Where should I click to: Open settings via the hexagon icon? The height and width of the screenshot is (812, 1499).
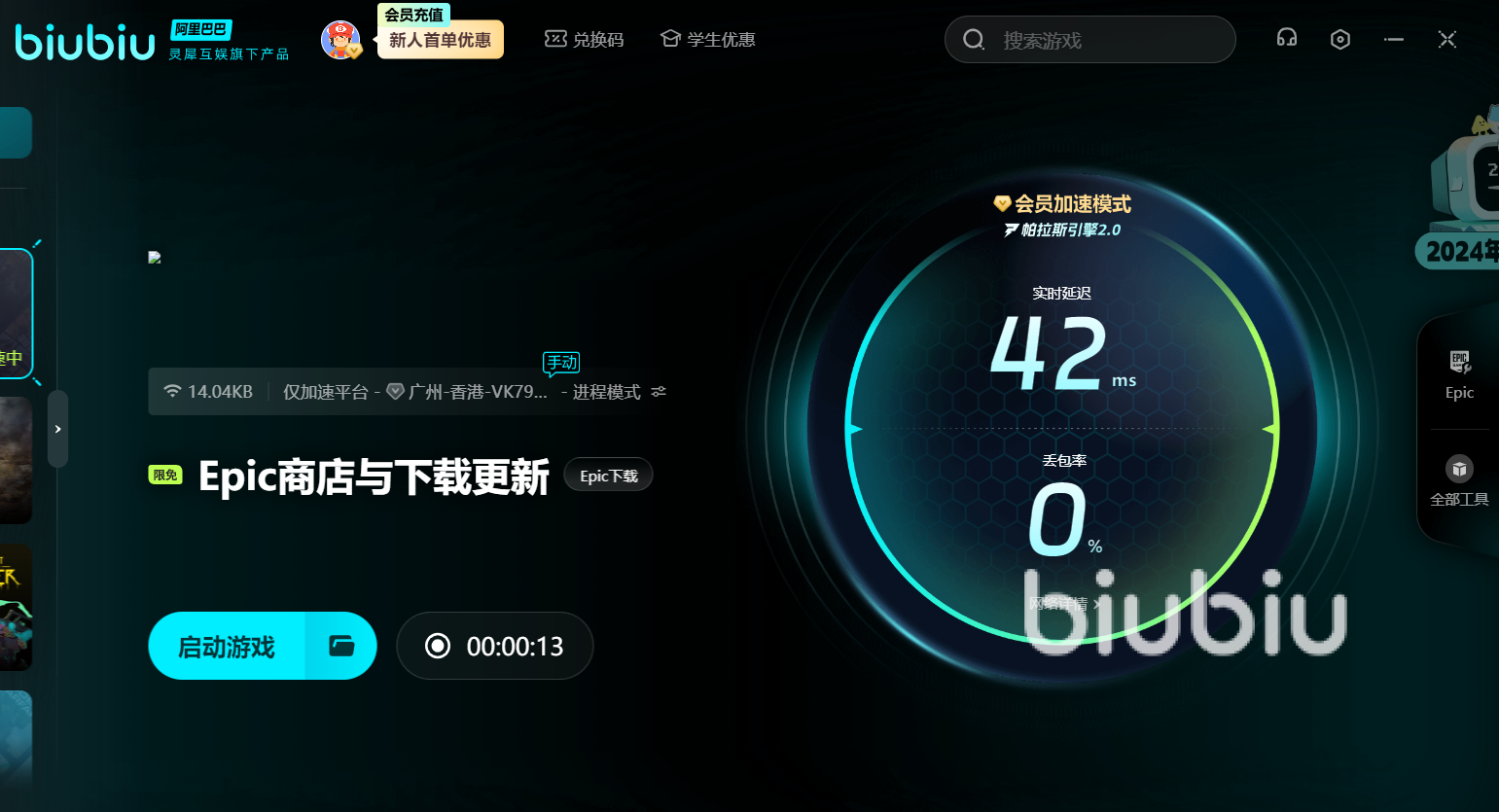click(1339, 39)
